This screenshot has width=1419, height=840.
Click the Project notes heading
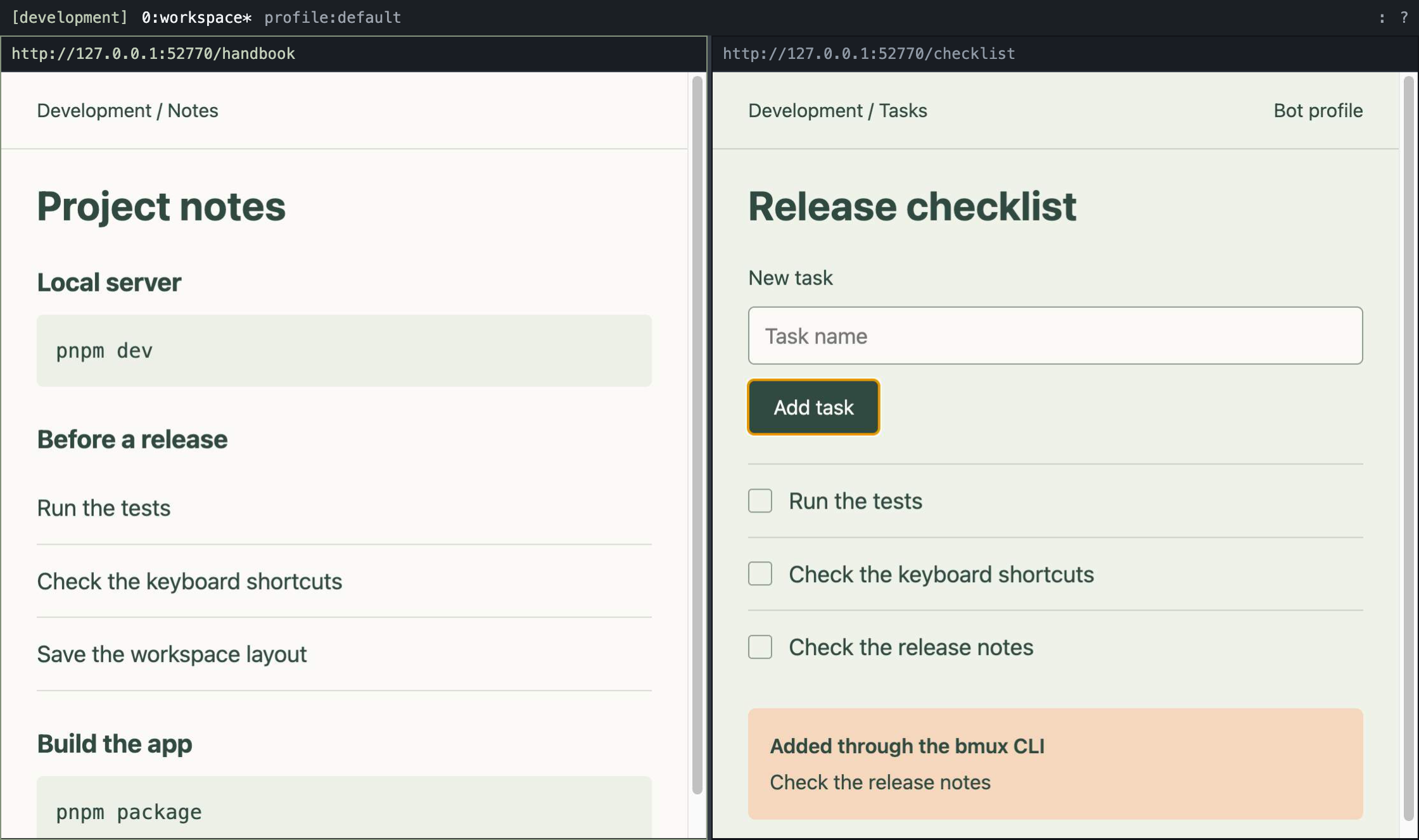point(161,207)
